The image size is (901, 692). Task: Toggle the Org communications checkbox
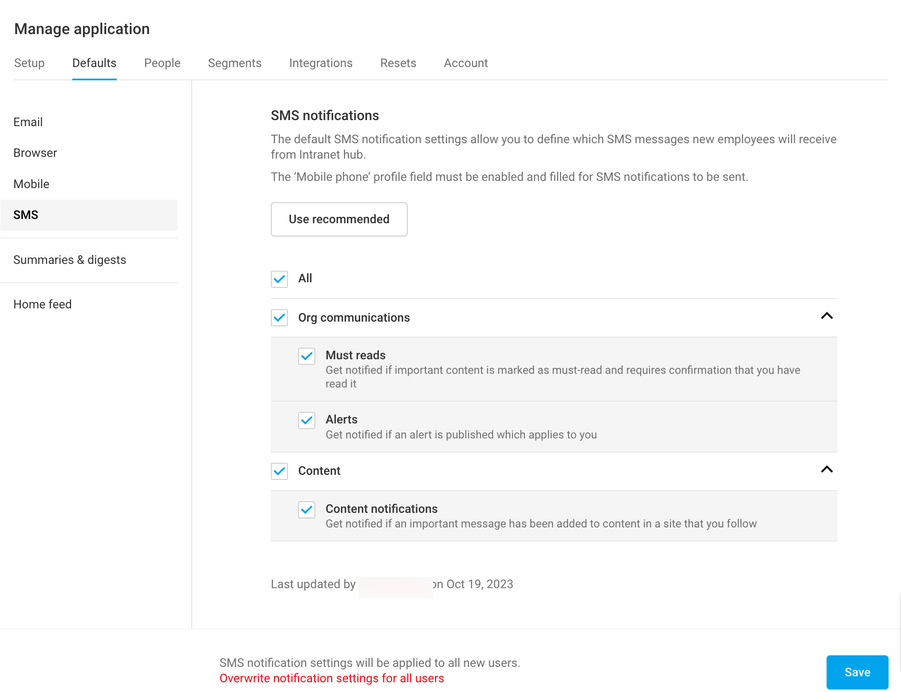coord(279,317)
